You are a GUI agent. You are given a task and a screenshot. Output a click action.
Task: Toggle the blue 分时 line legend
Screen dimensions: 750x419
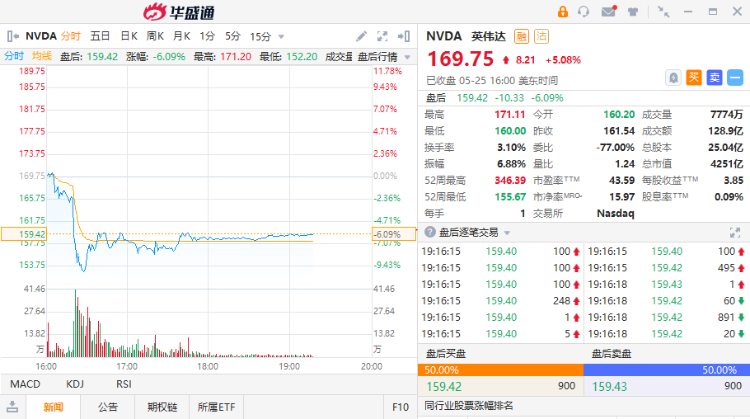pos(14,56)
